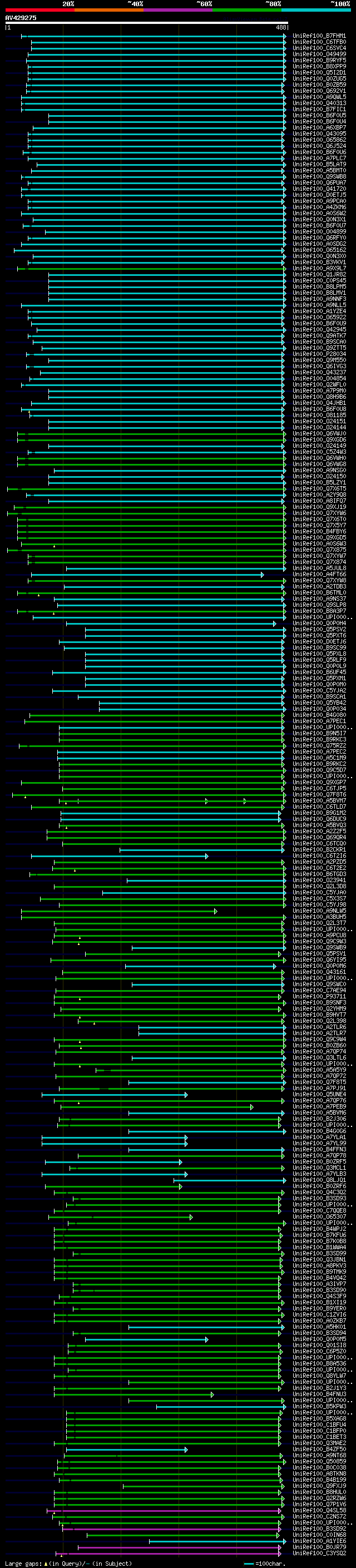Select hit label UniRef100_Q43095
The width and height of the screenshot is (356, 1568).
click(319, 134)
